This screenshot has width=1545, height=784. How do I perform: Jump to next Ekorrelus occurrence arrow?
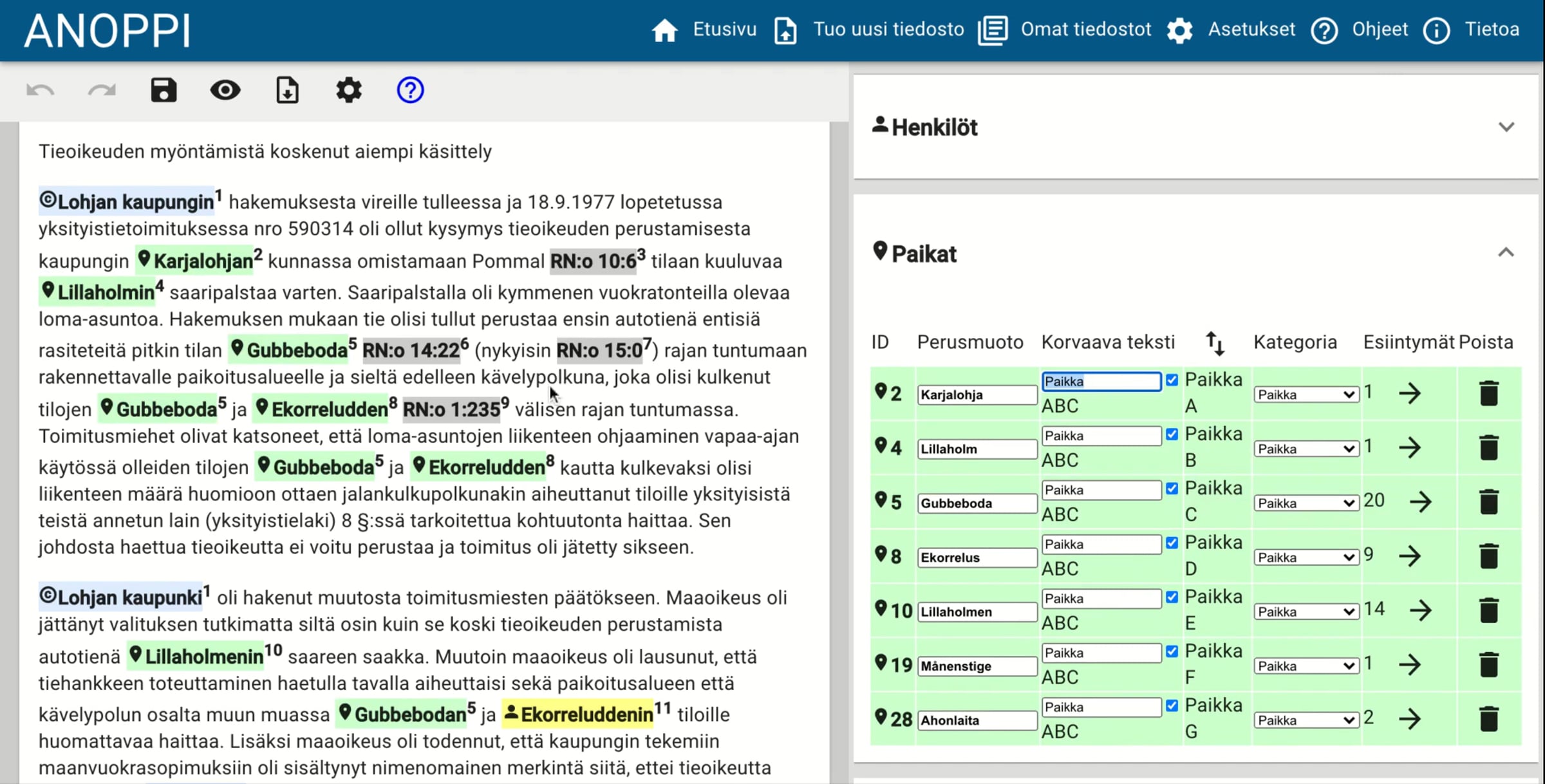(x=1410, y=555)
